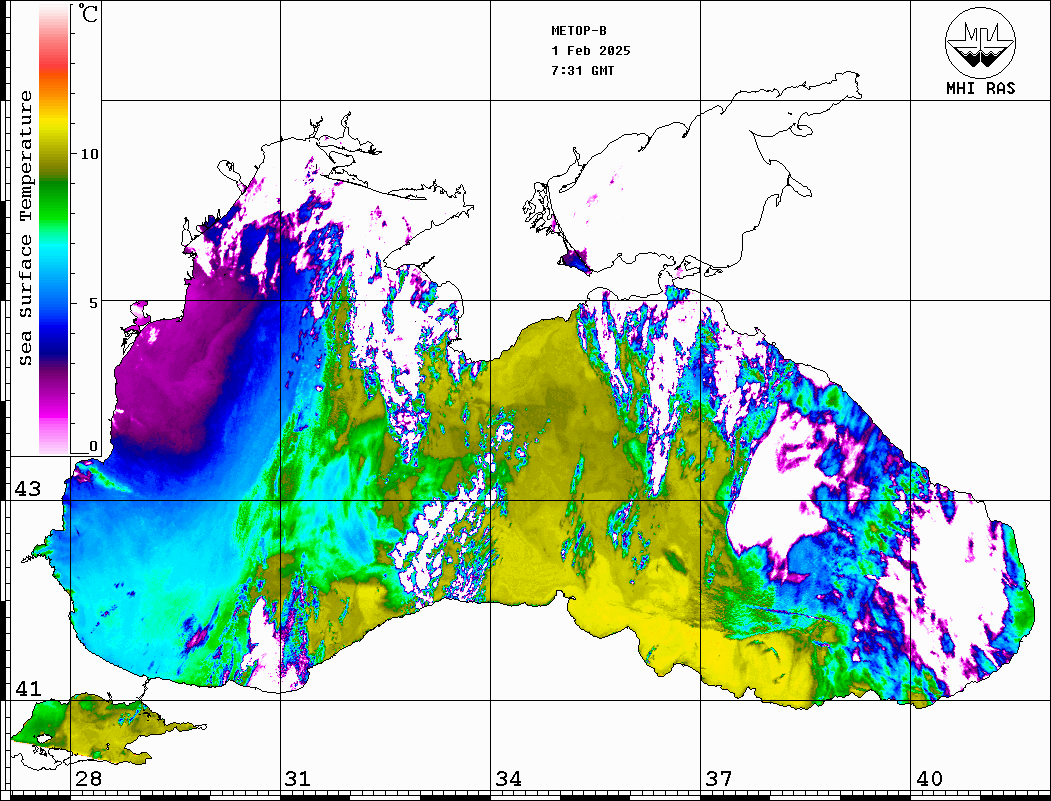Click the 'MHI RAS' caption text
1051x801 pixels.
pyautogui.click(x=981, y=88)
